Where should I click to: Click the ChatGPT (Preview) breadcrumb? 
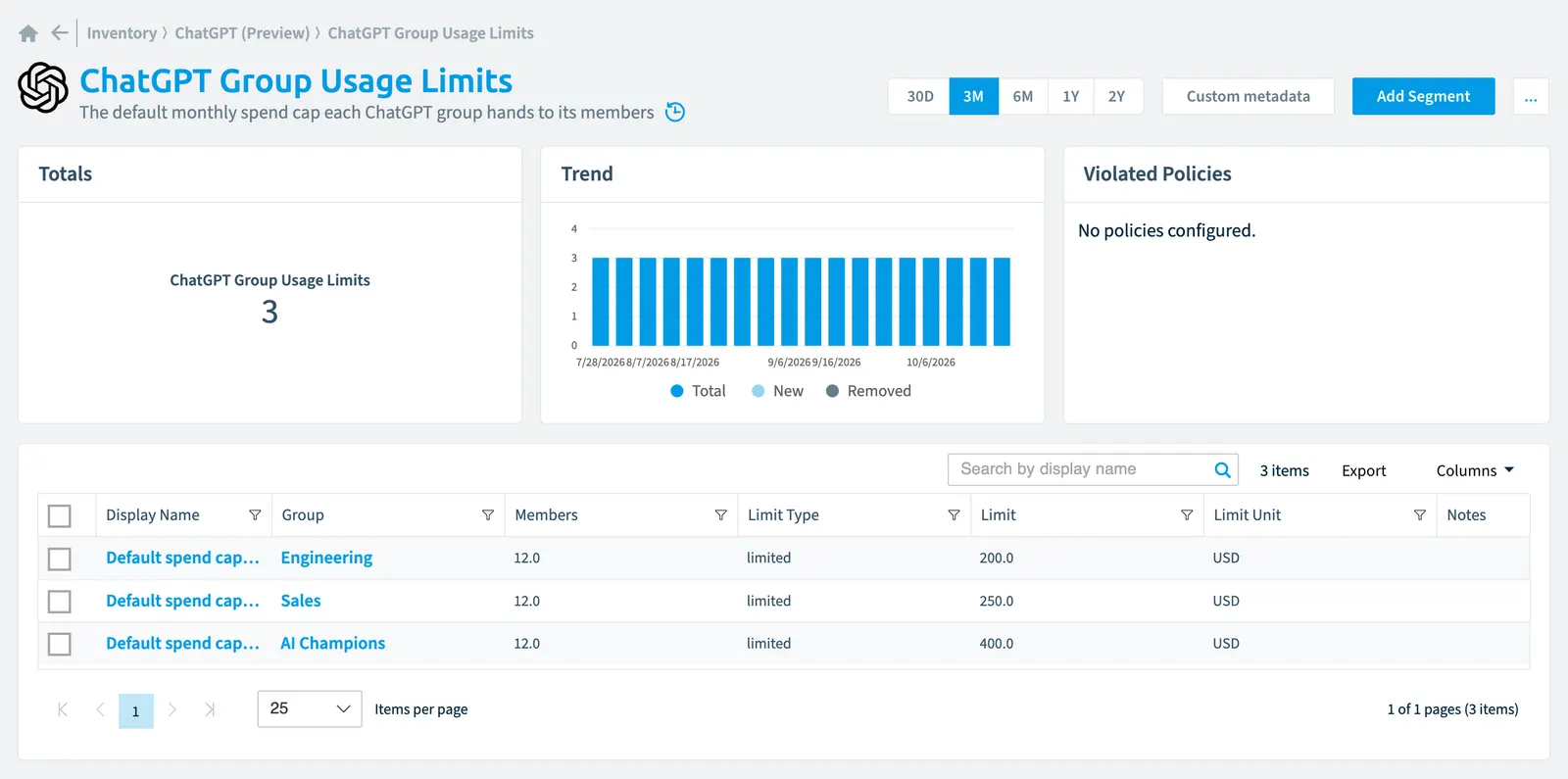(x=242, y=33)
